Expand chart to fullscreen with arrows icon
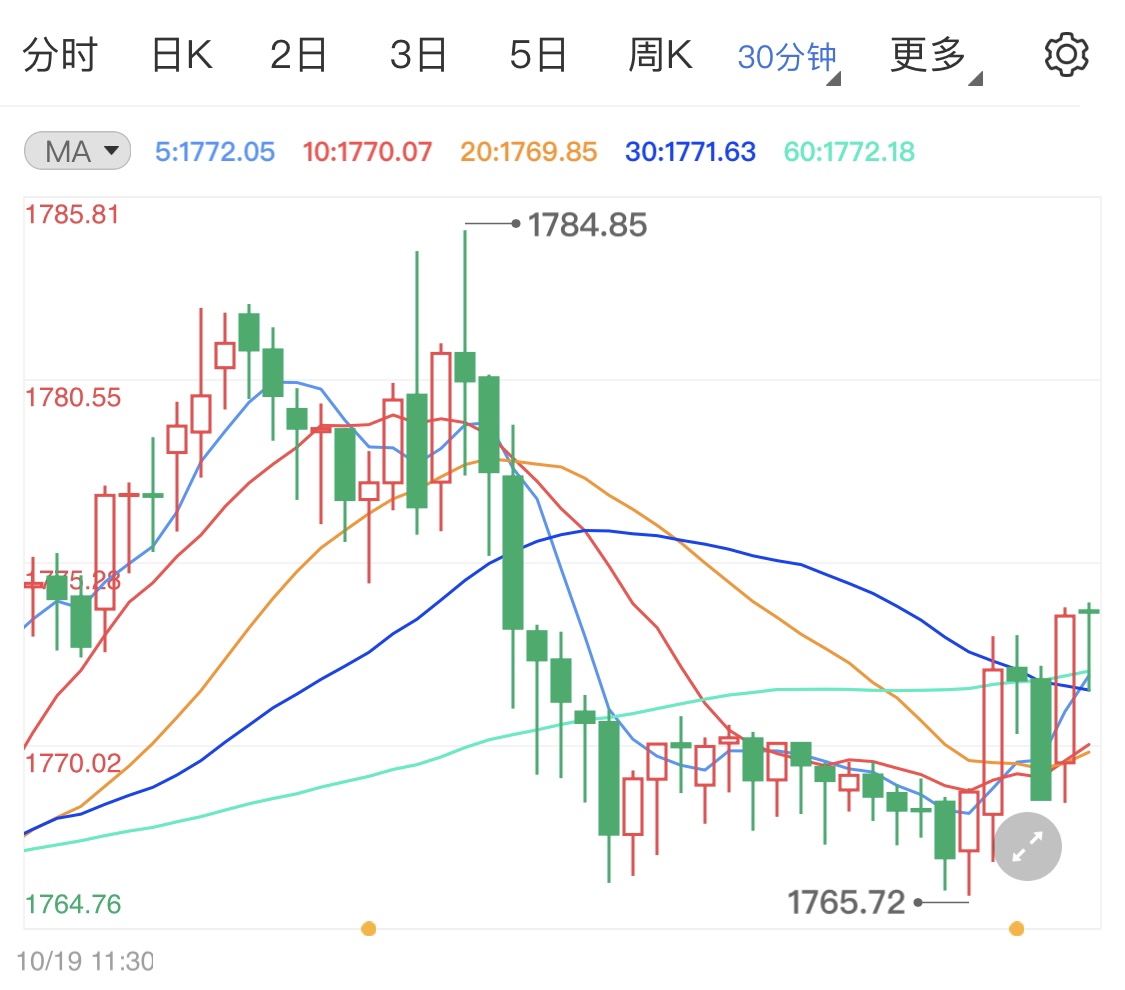Screen dimensions: 1125x990 click(x=1027, y=847)
